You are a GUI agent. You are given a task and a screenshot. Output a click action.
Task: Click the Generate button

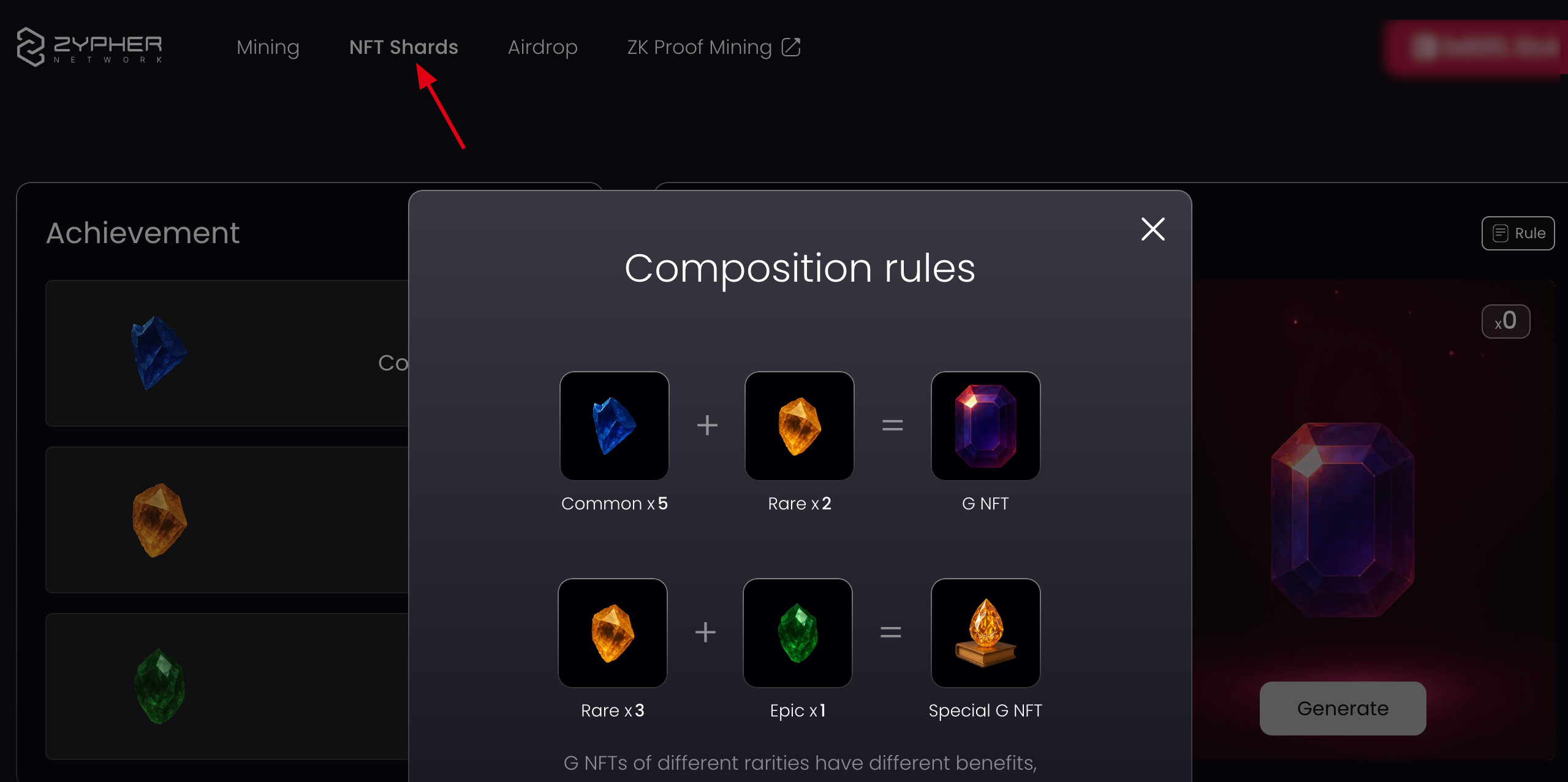click(1343, 709)
